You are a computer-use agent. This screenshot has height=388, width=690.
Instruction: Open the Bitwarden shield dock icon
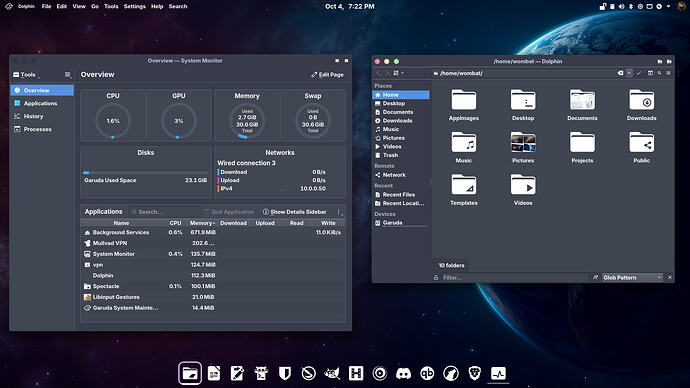click(x=285, y=373)
